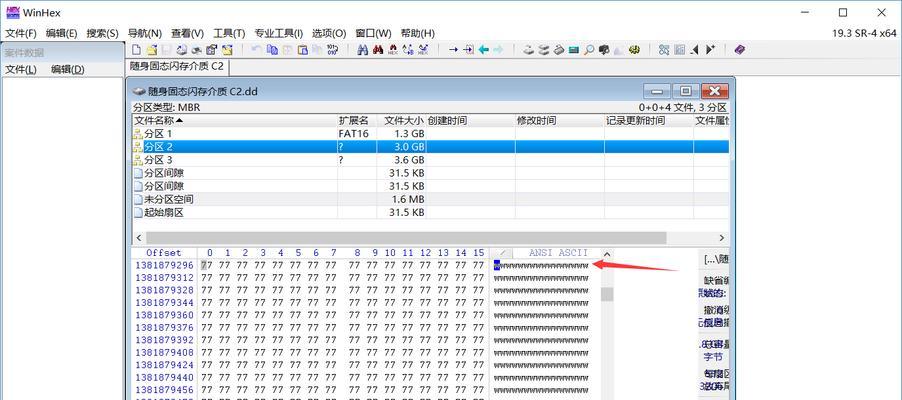Click the blue binoculars find text icon
The image size is (902, 400).
pos(362,49)
